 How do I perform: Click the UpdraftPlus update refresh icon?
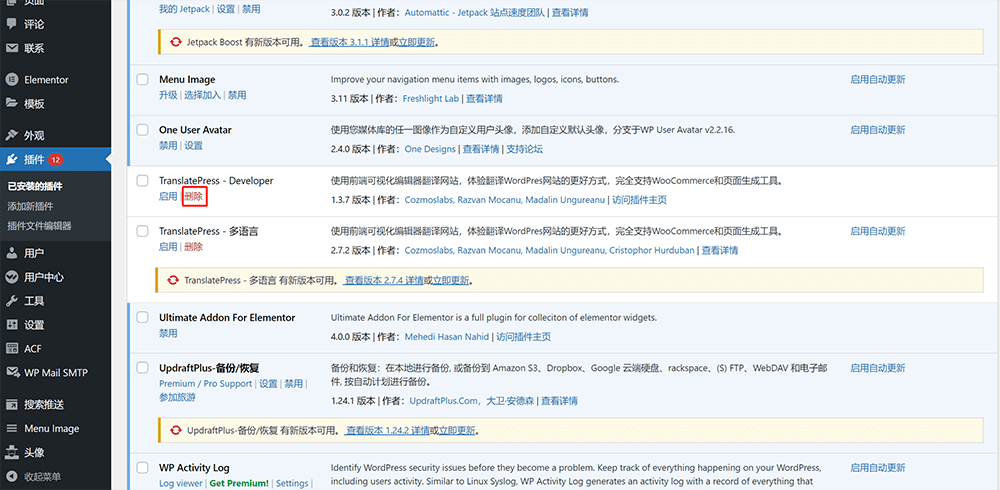[175, 430]
